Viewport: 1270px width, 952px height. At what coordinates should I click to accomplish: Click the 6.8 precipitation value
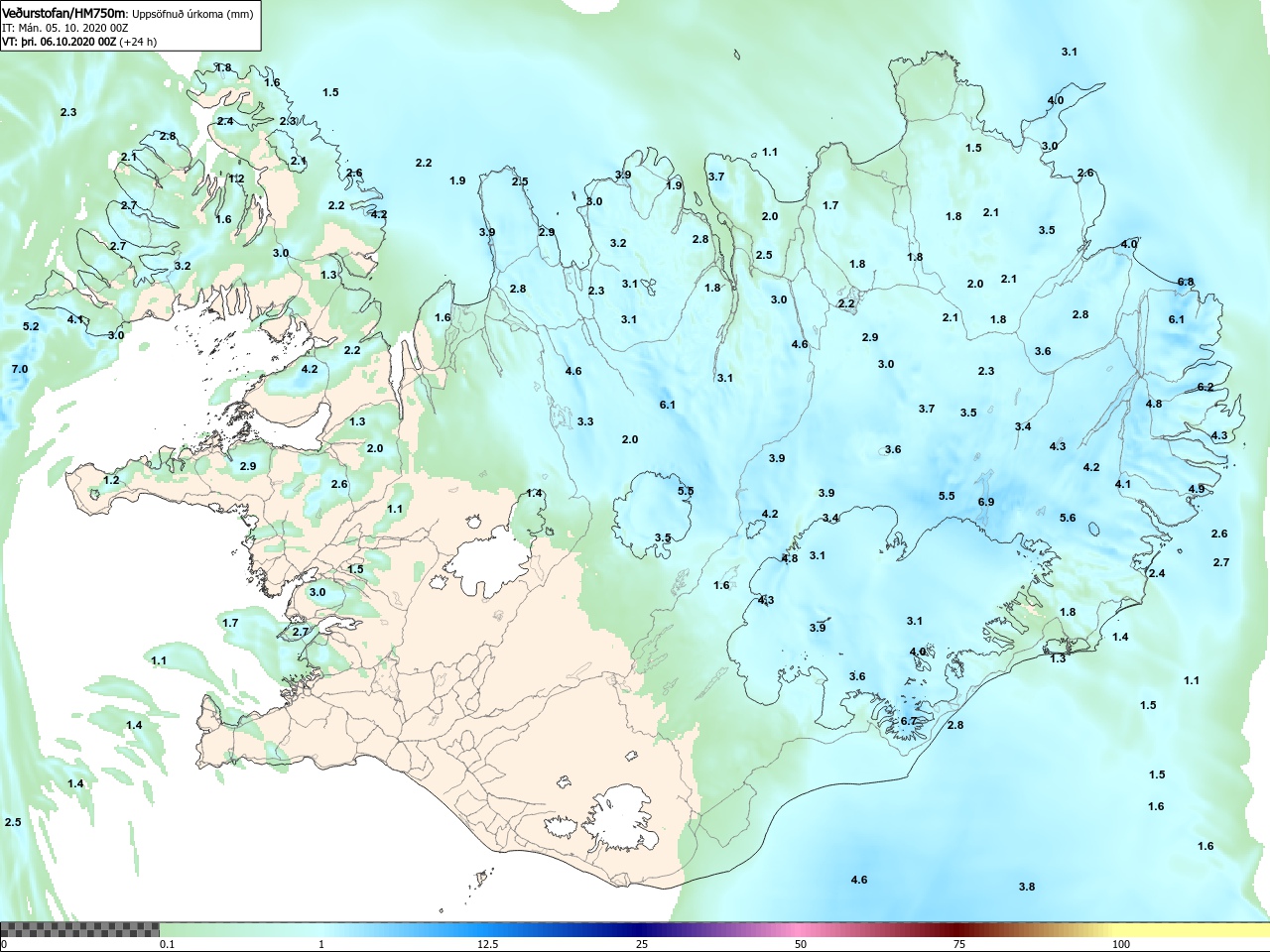(x=1186, y=282)
